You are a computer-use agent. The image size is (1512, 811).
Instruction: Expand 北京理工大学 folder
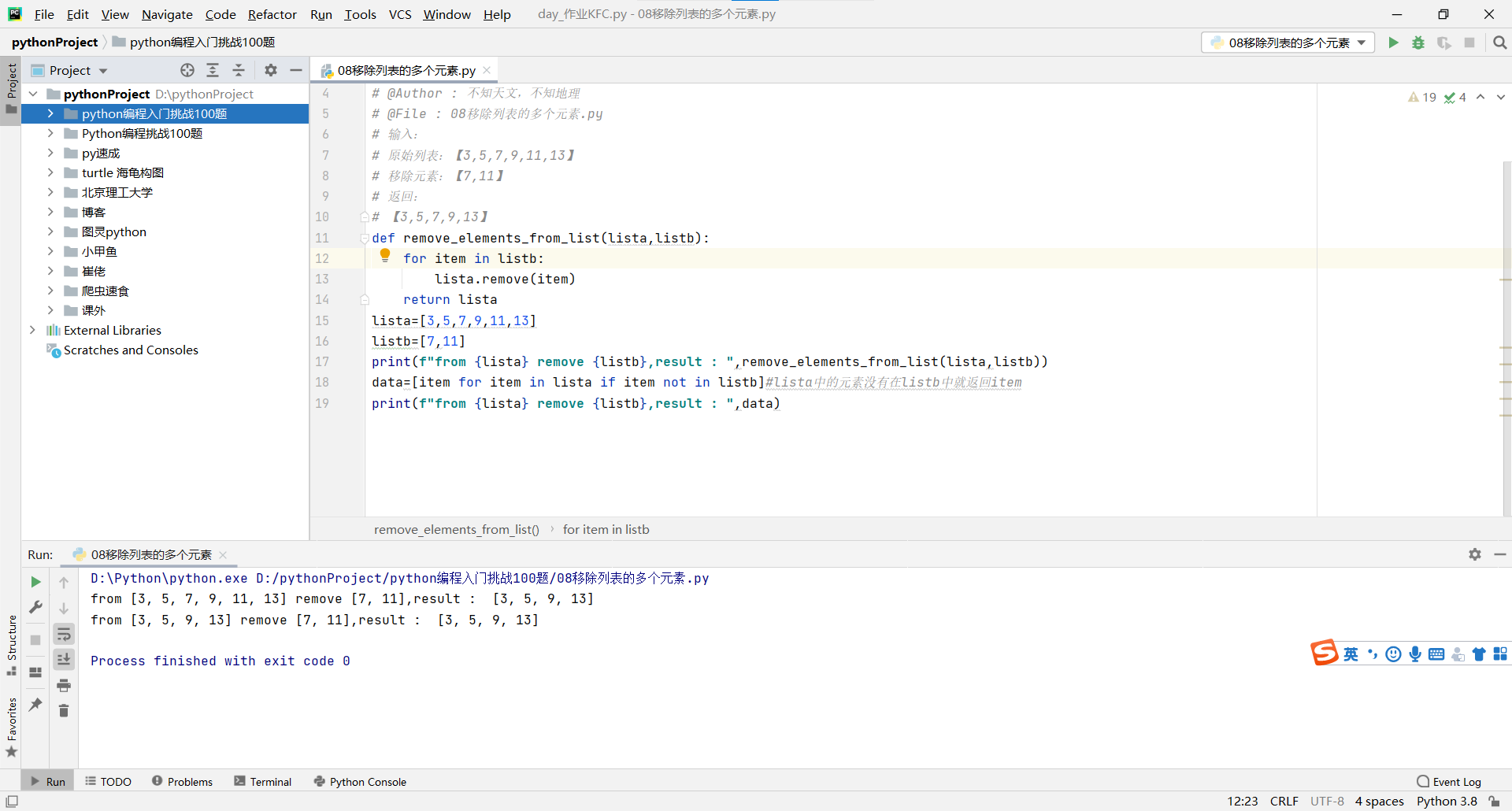(x=50, y=192)
